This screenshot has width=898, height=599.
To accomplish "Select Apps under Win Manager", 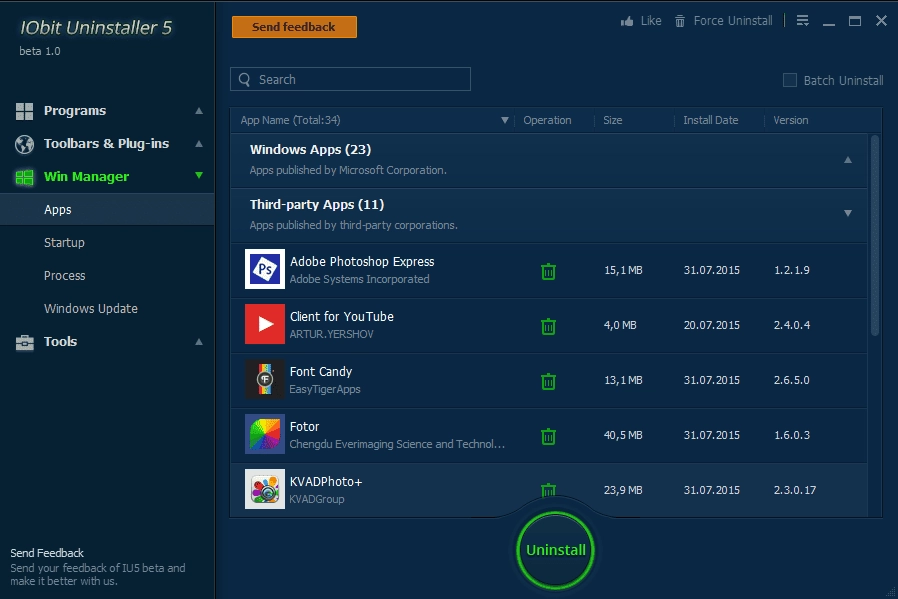I will click(107, 210).
